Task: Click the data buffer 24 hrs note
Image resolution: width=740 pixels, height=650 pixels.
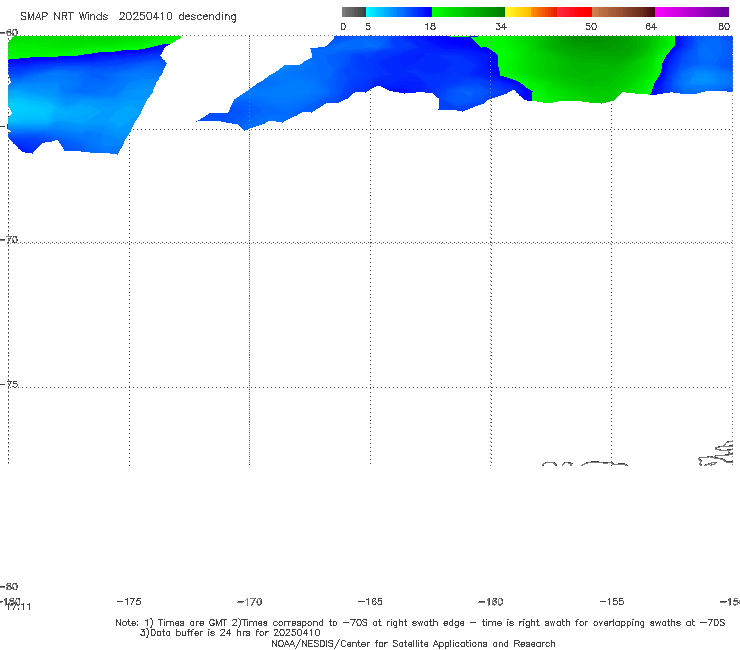Action: point(230,633)
